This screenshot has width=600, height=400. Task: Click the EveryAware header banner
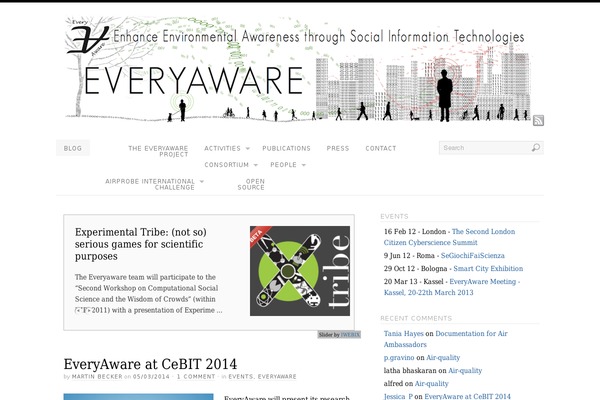(300, 70)
